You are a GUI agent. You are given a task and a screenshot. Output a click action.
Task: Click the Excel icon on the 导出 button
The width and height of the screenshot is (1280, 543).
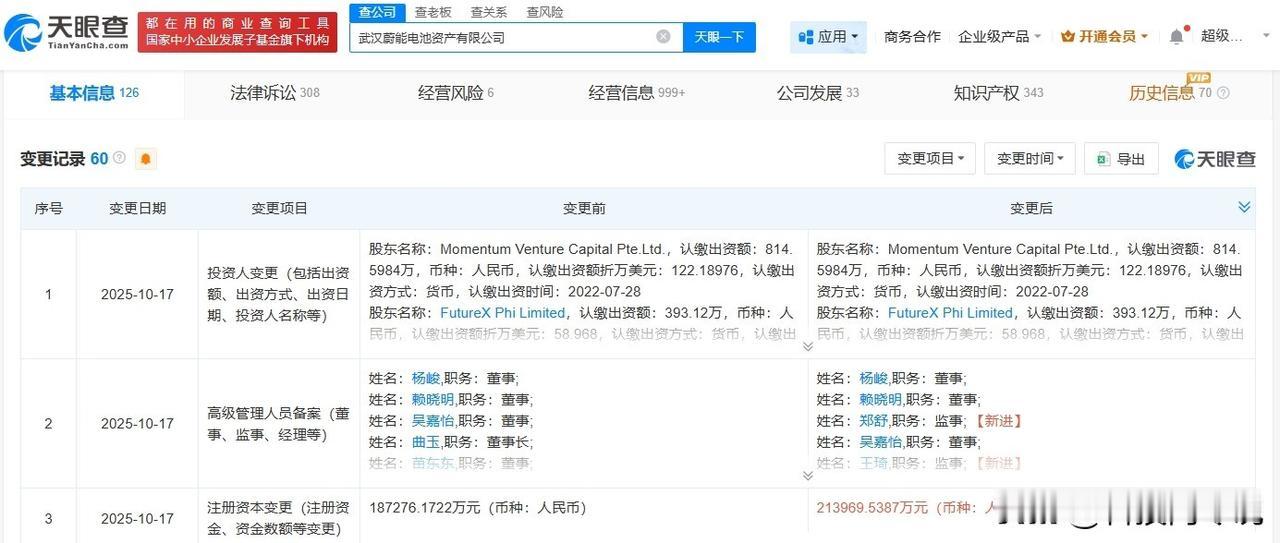[1102, 159]
